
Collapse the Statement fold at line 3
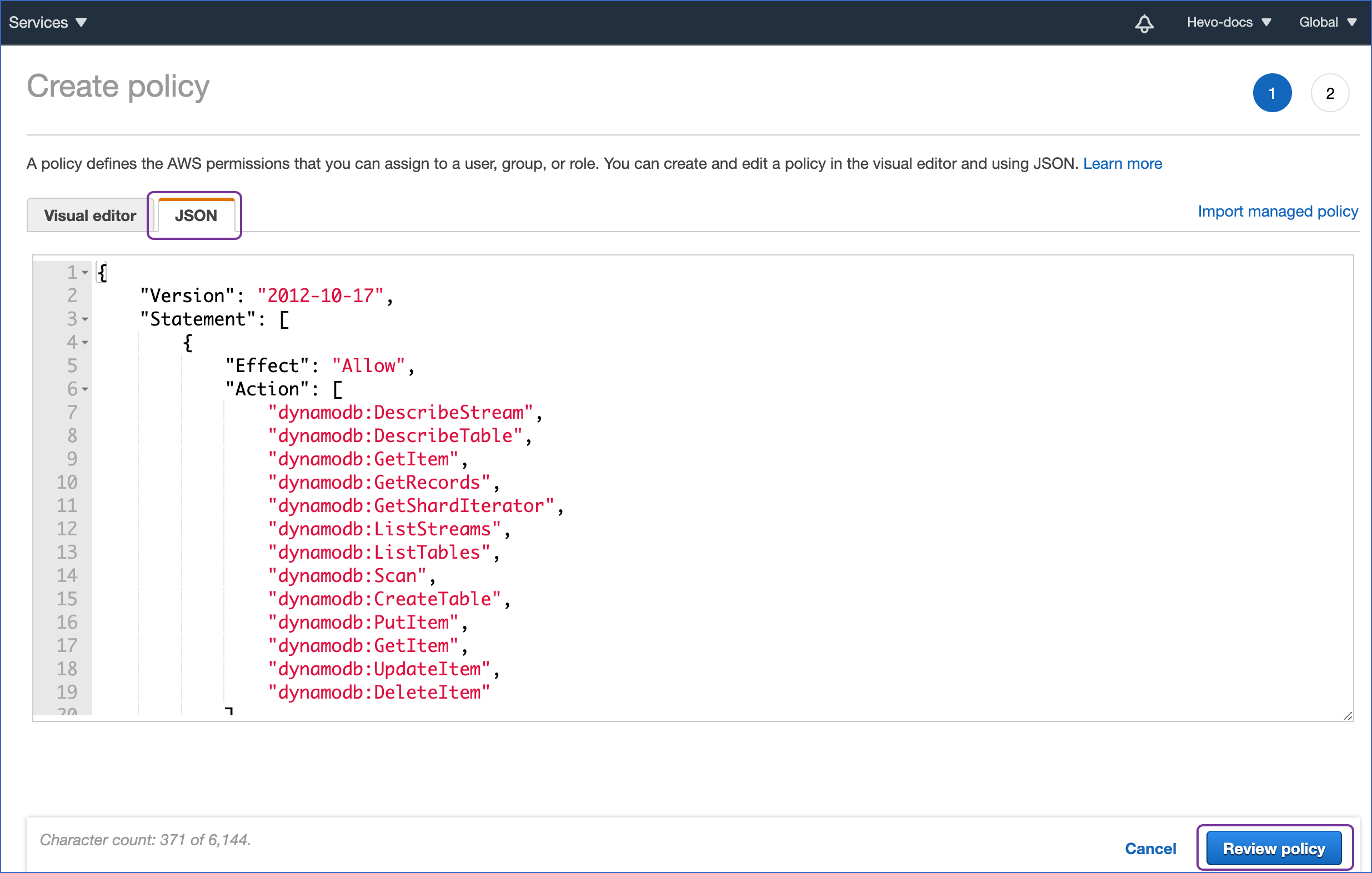coord(84,319)
